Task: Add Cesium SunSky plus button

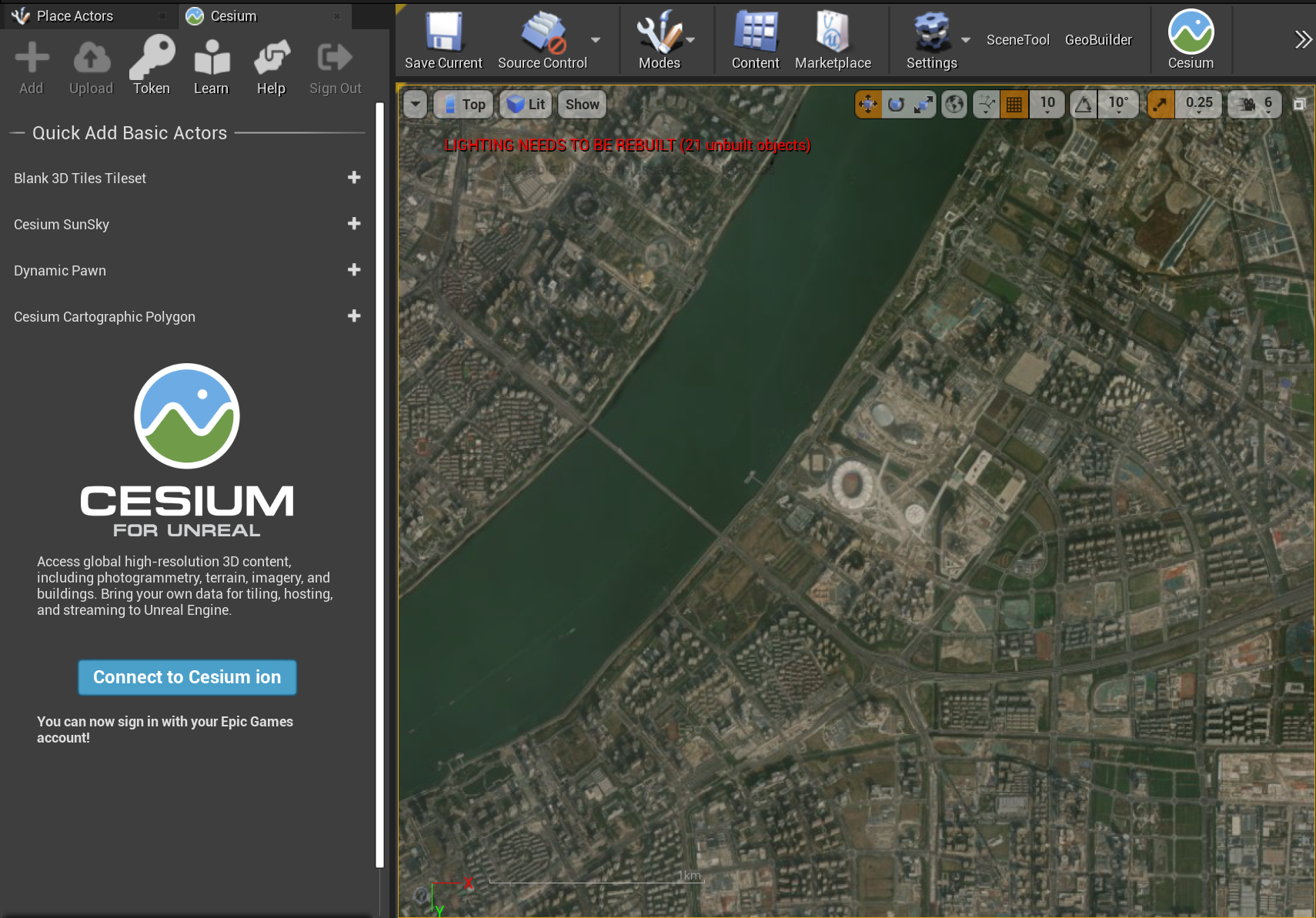Action: point(354,224)
